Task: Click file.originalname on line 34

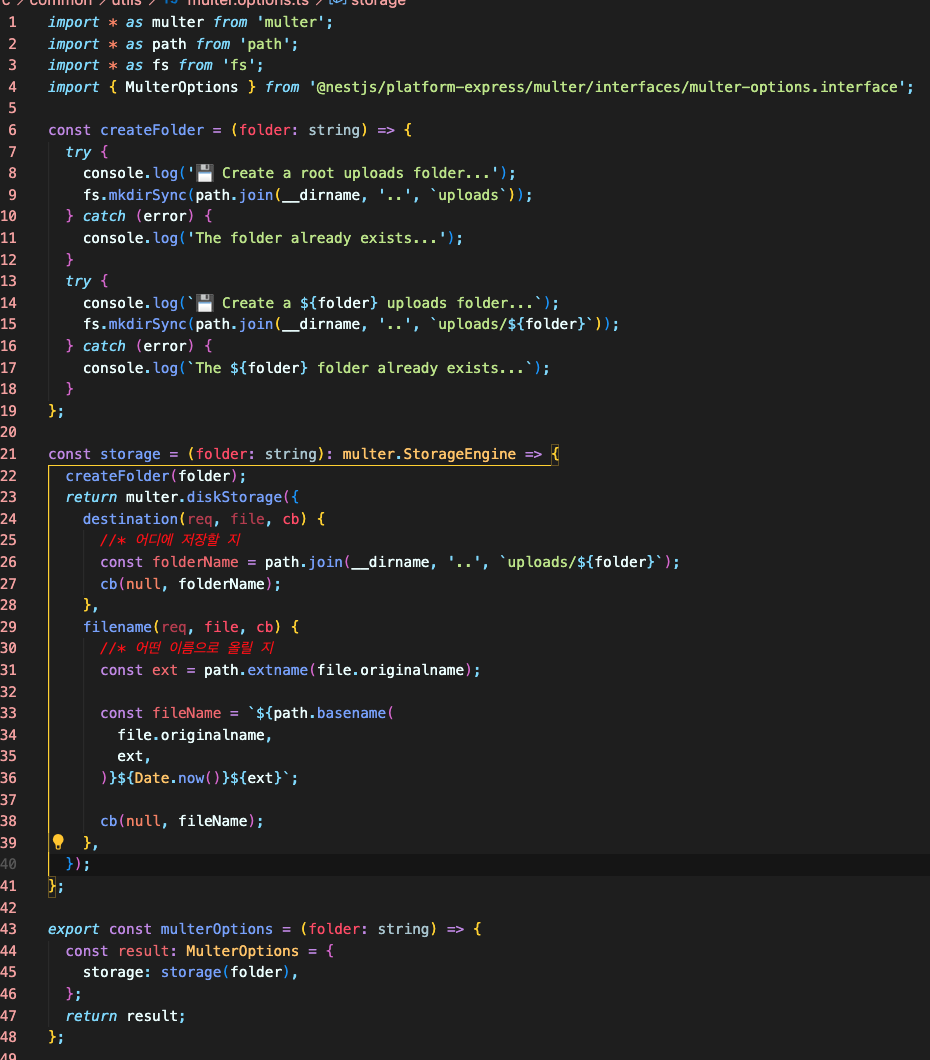Action: point(191,736)
